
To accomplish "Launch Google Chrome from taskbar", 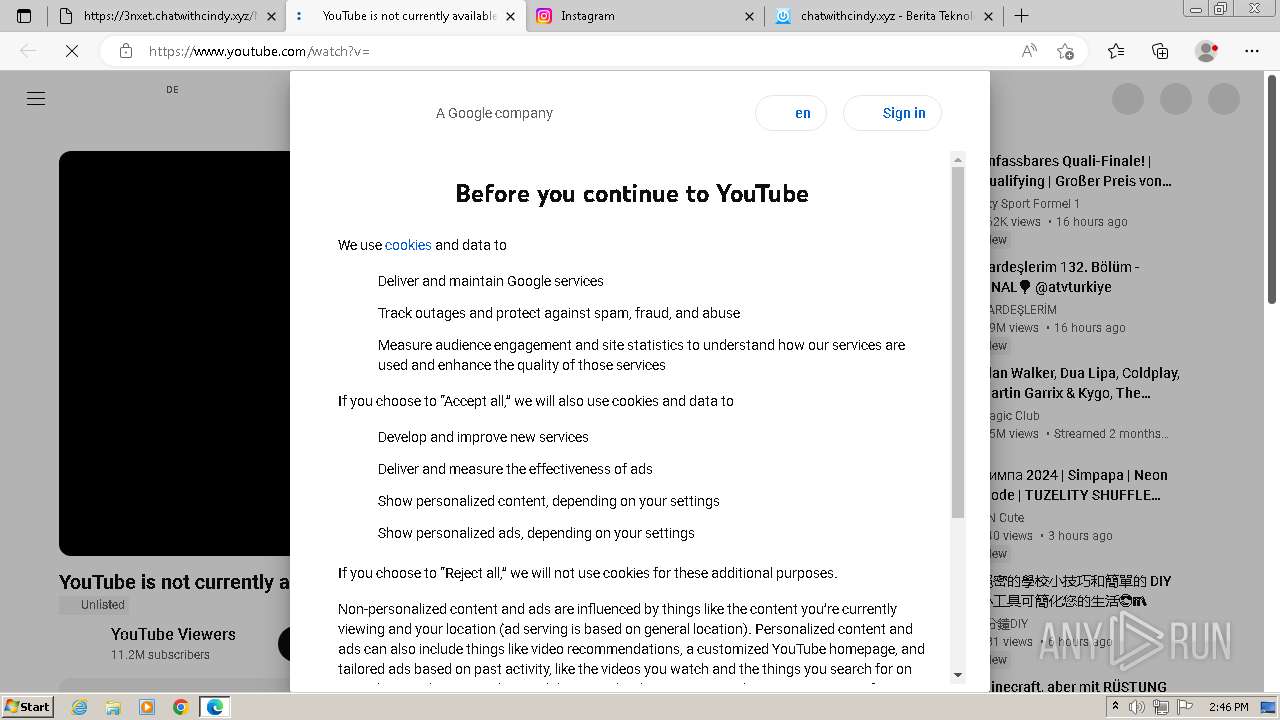I will (x=181, y=707).
